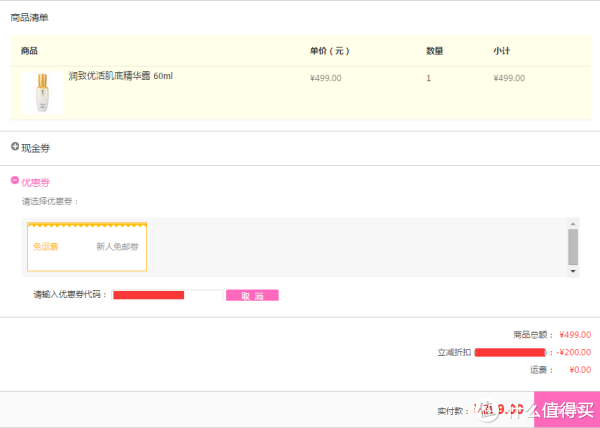Click the 商品总额 amount ¥499.00

pyautogui.click(x=575, y=335)
